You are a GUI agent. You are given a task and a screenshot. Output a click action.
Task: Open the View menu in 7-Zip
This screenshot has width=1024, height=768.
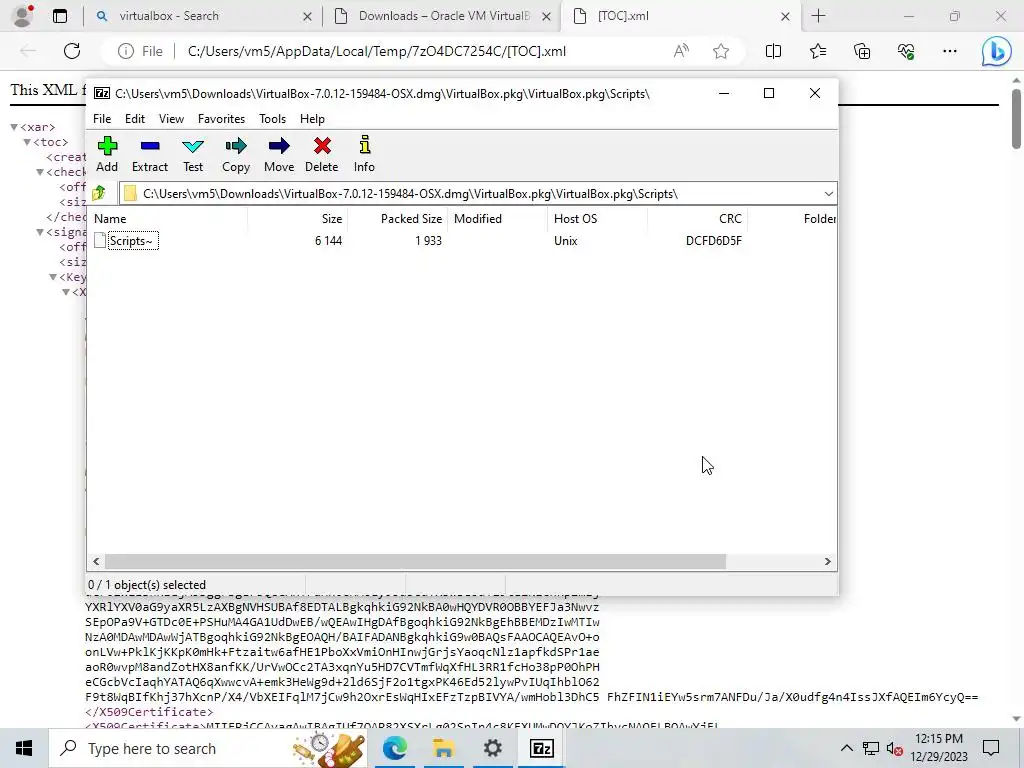coord(171,119)
